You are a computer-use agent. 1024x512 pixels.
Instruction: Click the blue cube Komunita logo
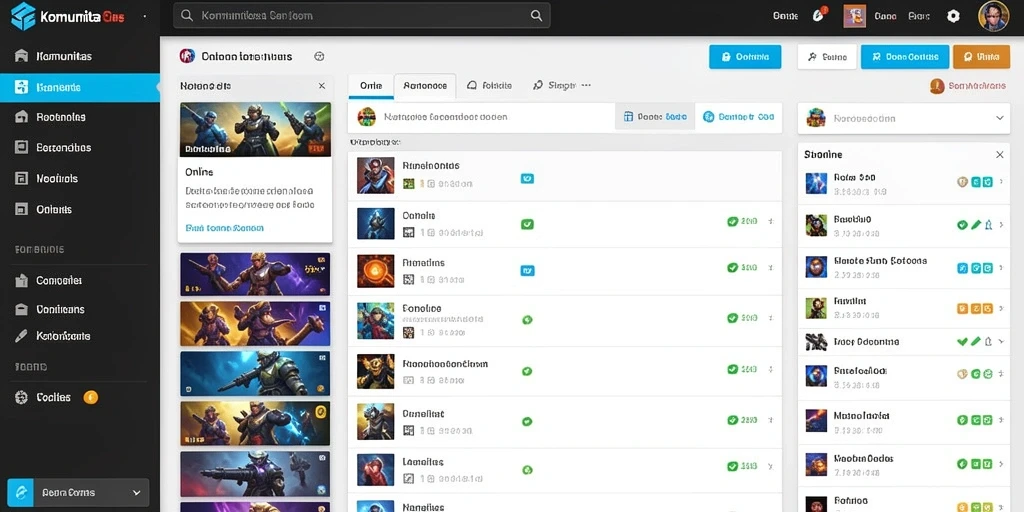click(x=23, y=16)
